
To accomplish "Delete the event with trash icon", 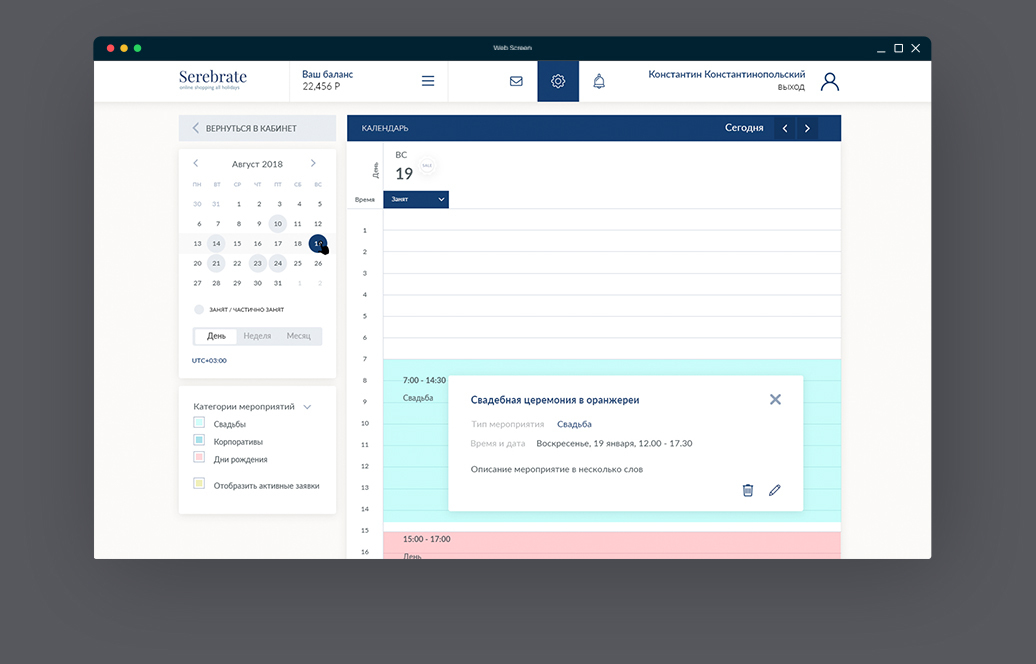I will 747,490.
